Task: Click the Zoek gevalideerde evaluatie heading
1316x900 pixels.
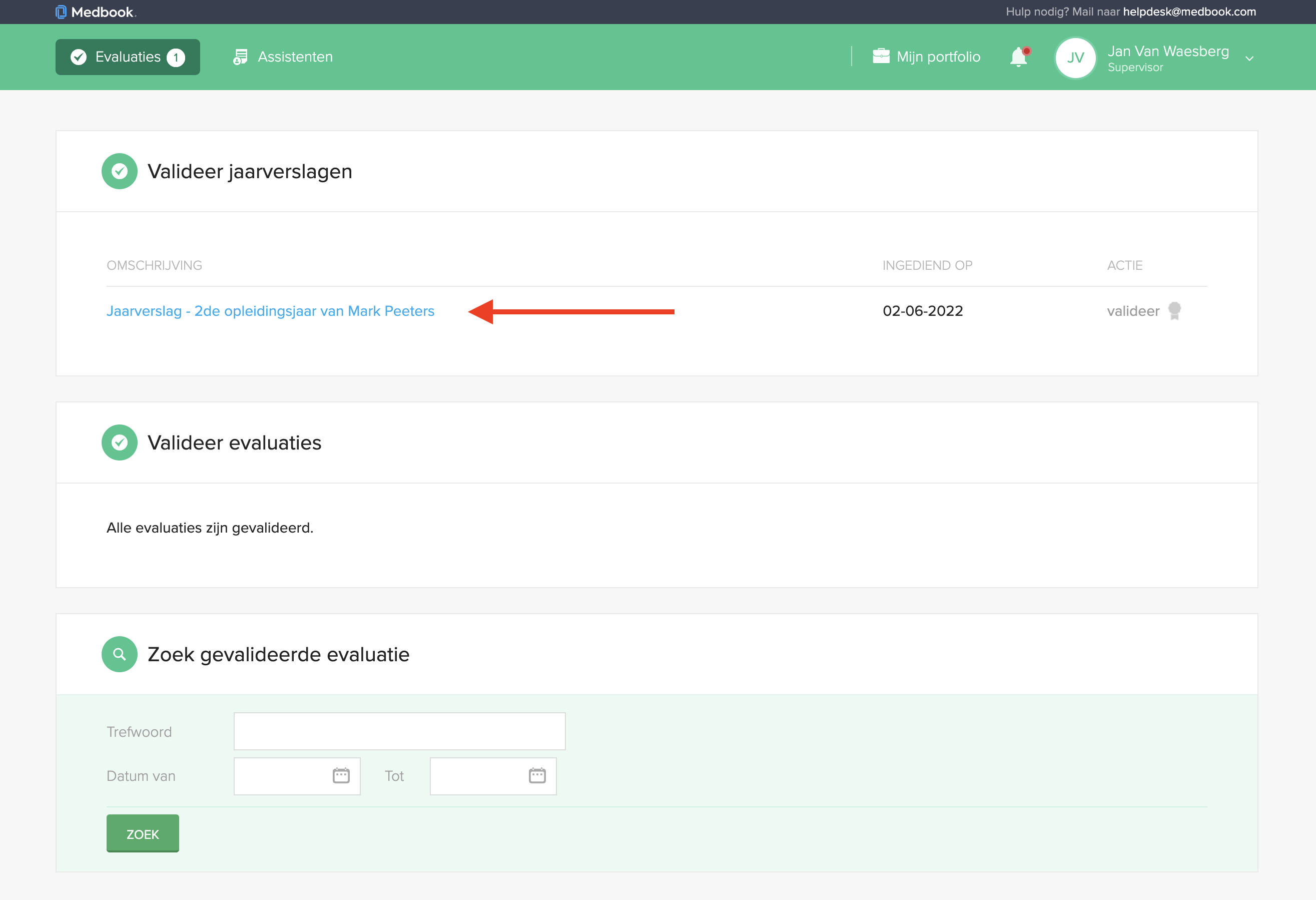Action: [x=279, y=654]
